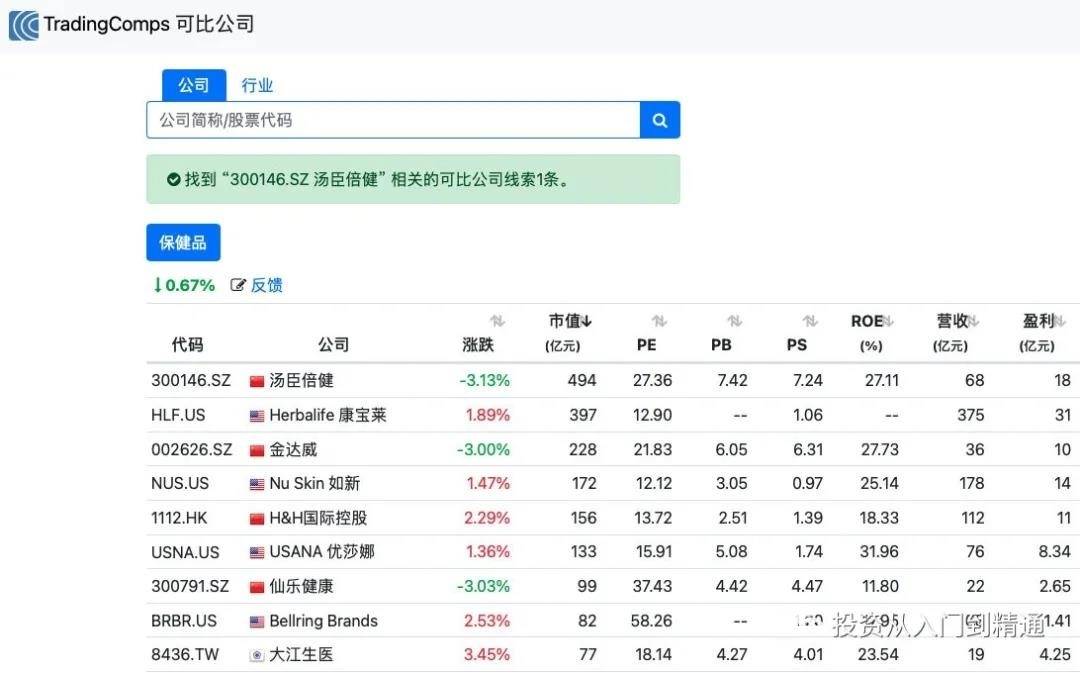Open the 反馈 feedback link
The height and width of the screenshot is (673, 1080).
pos(266,285)
